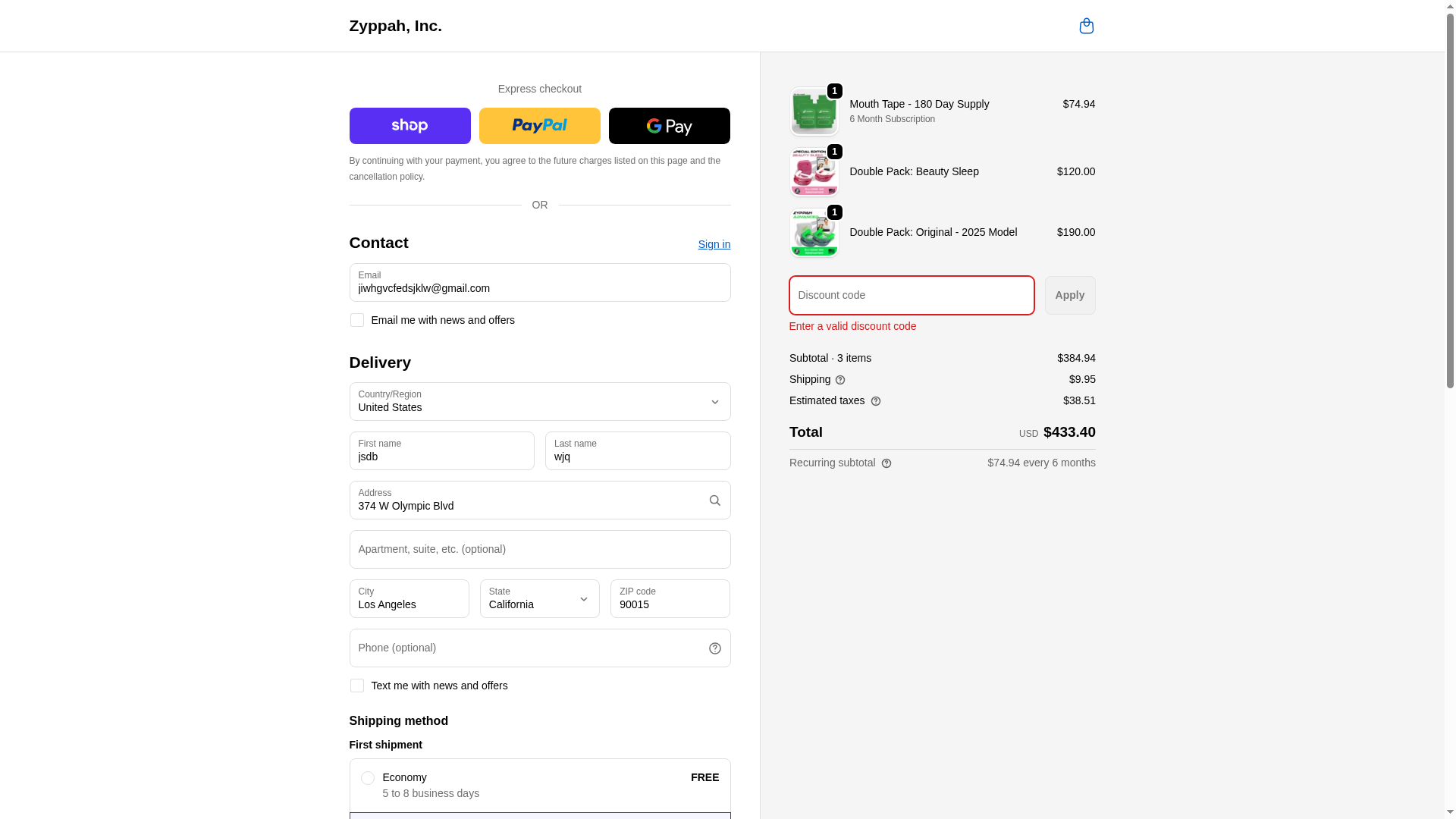Pay with Shop Pay express button
The width and height of the screenshot is (1456, 819).
tap(409, 126)
